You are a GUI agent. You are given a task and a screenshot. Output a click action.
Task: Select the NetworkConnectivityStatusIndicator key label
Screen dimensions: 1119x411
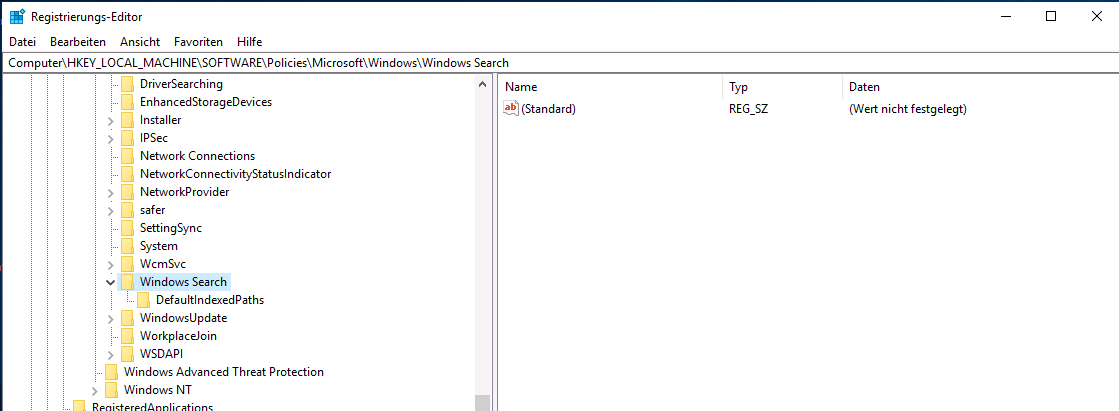236,174
